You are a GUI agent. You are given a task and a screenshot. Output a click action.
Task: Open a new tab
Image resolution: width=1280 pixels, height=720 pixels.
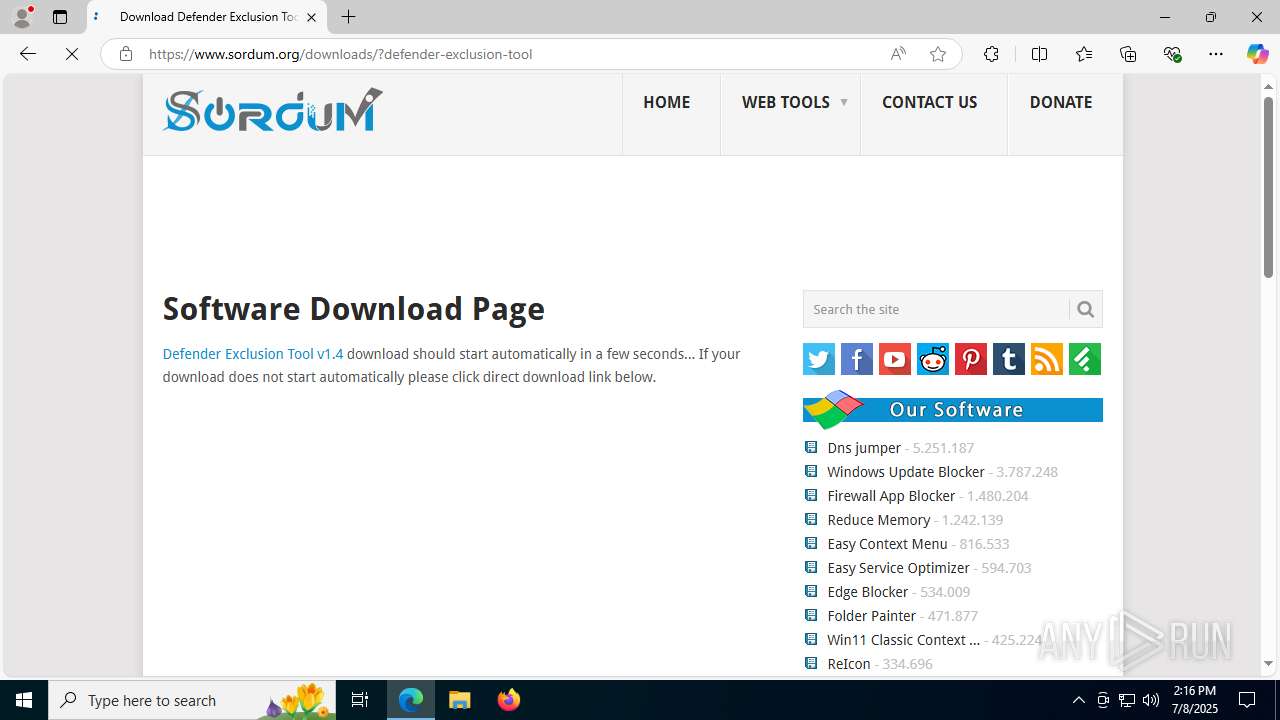(x=348, y=17)
